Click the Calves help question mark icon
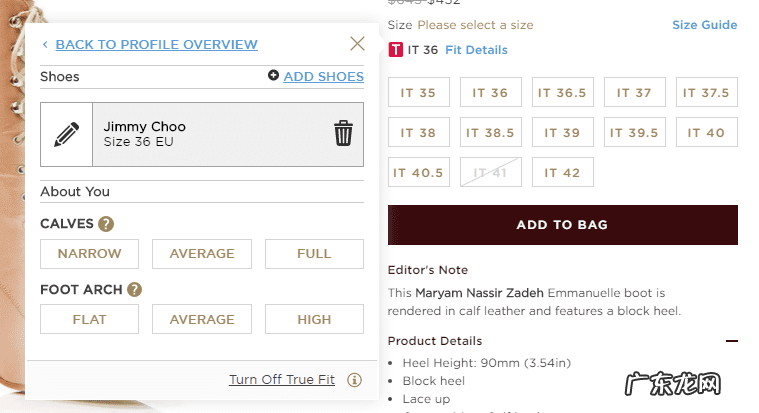The height and width of the screenshot is (413, 759). click(x=106, y=224)
